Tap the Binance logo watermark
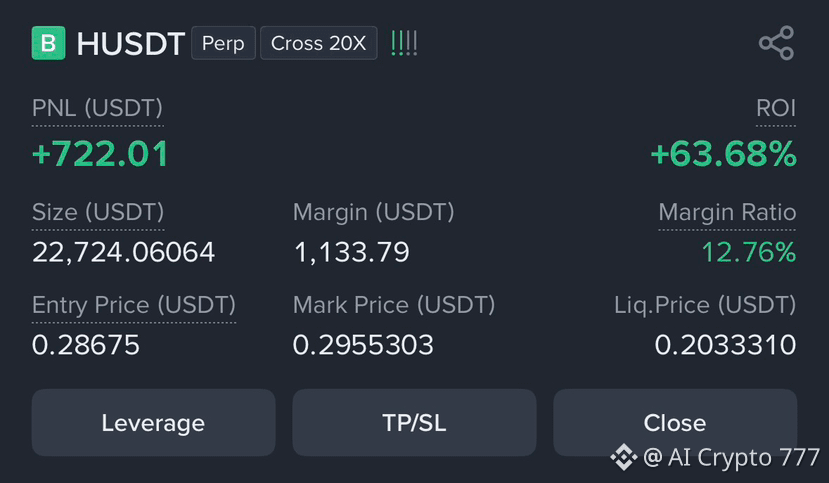This screenshot has width=829, height=483. 624,457
